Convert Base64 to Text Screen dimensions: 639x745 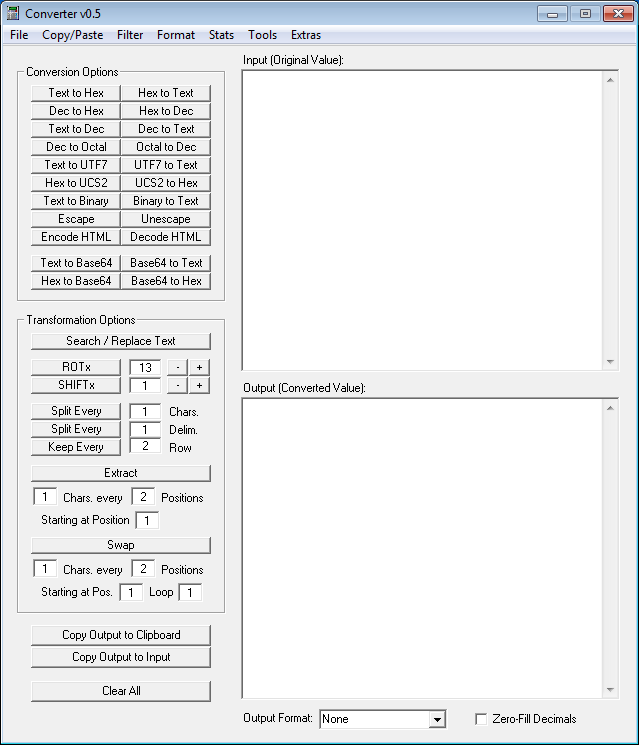[166, 263]
